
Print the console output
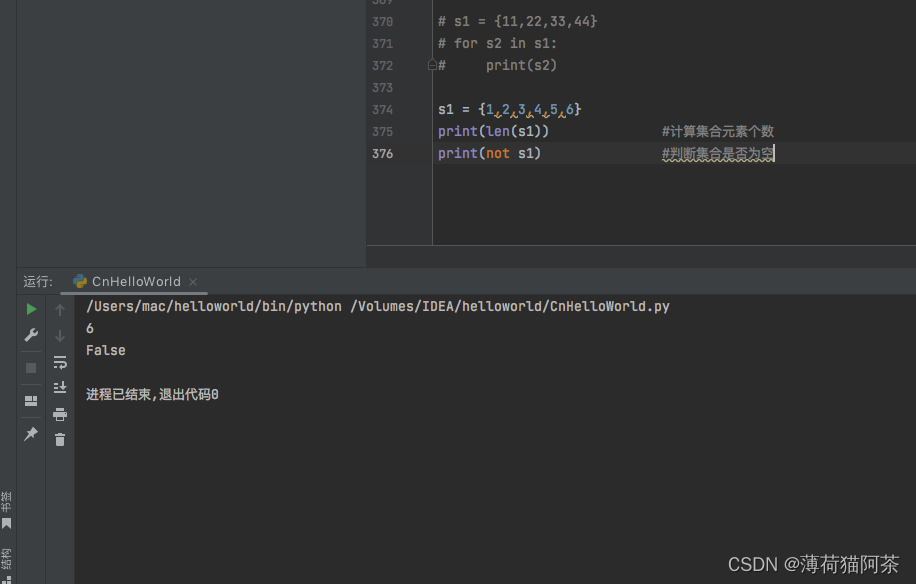point(60,414)
